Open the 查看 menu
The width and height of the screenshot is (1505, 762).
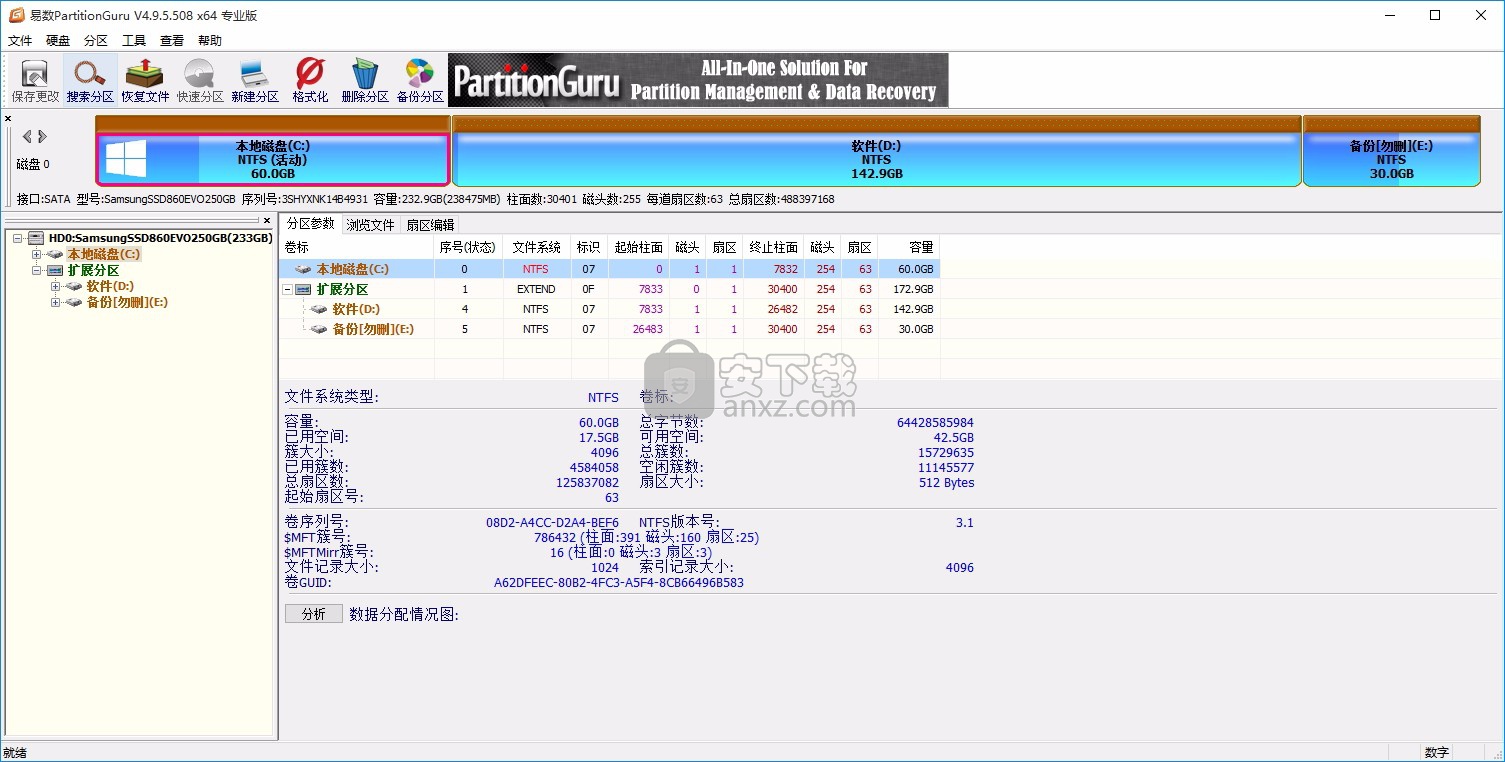tap(172, 41)
